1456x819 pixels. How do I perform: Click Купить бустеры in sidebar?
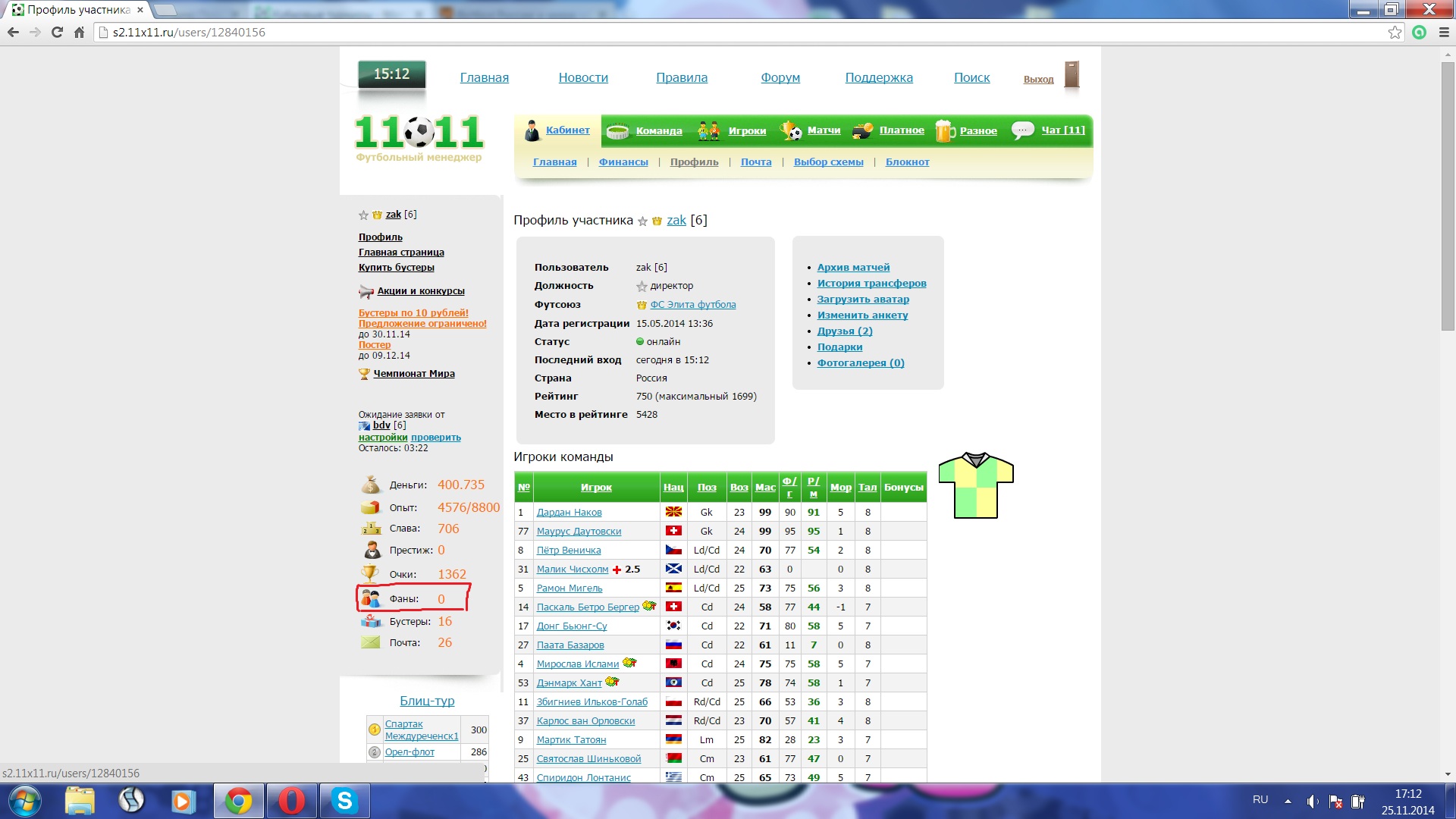(396, 268)
